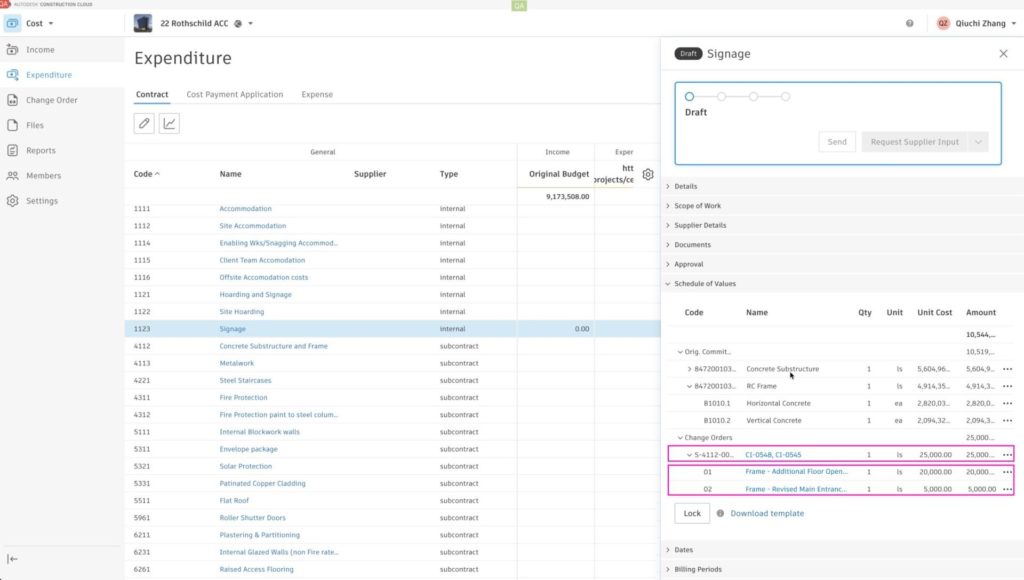Select Expenditure in the sidebar
1024x580 pixels.
49,75
